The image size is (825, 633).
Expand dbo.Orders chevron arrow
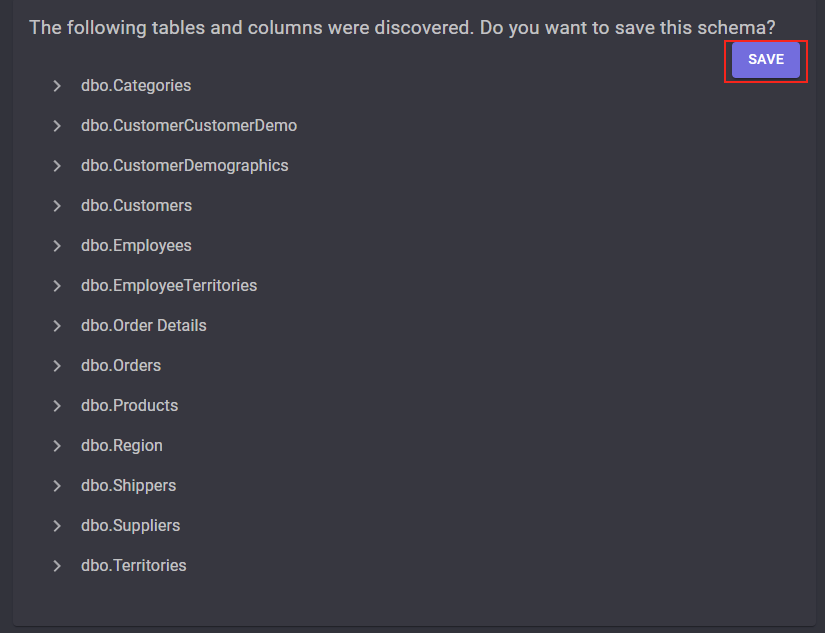[x=57, y=366]
